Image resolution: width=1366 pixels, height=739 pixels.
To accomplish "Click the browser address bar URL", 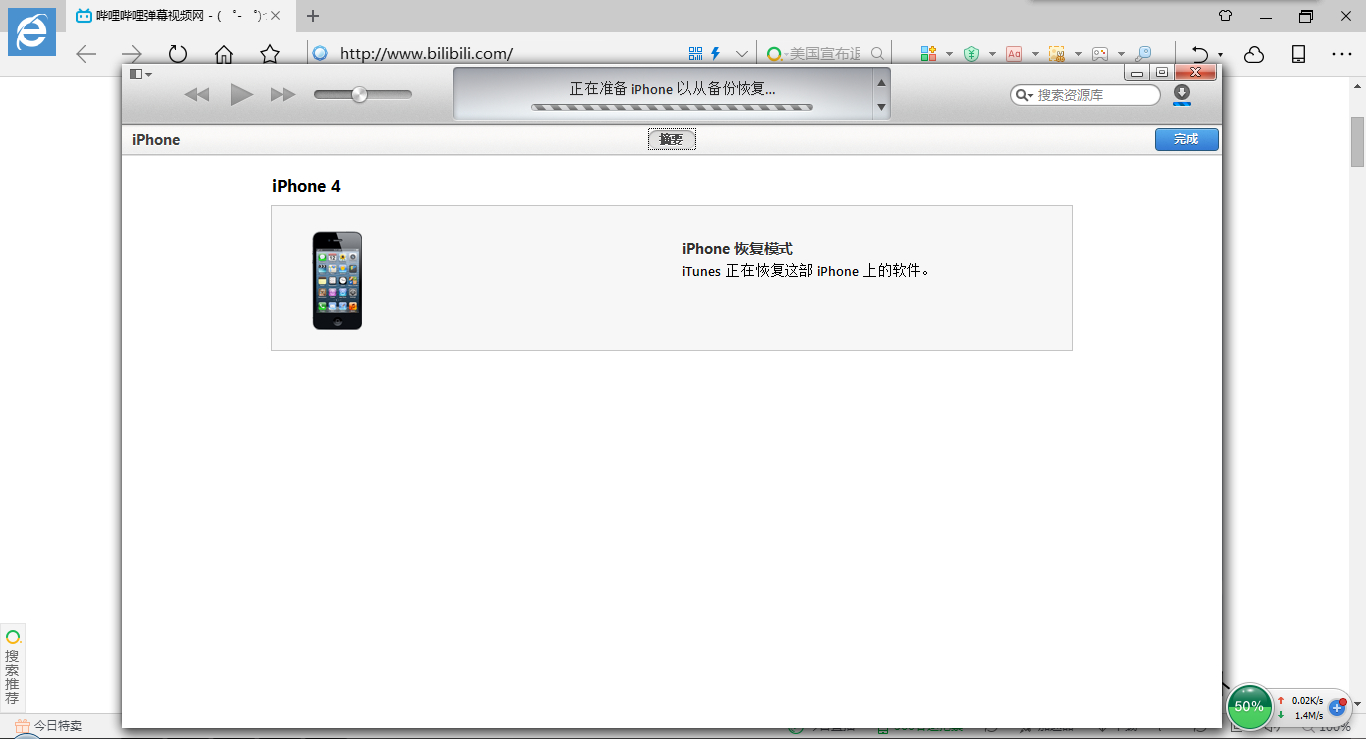I will tap(426, 54).
